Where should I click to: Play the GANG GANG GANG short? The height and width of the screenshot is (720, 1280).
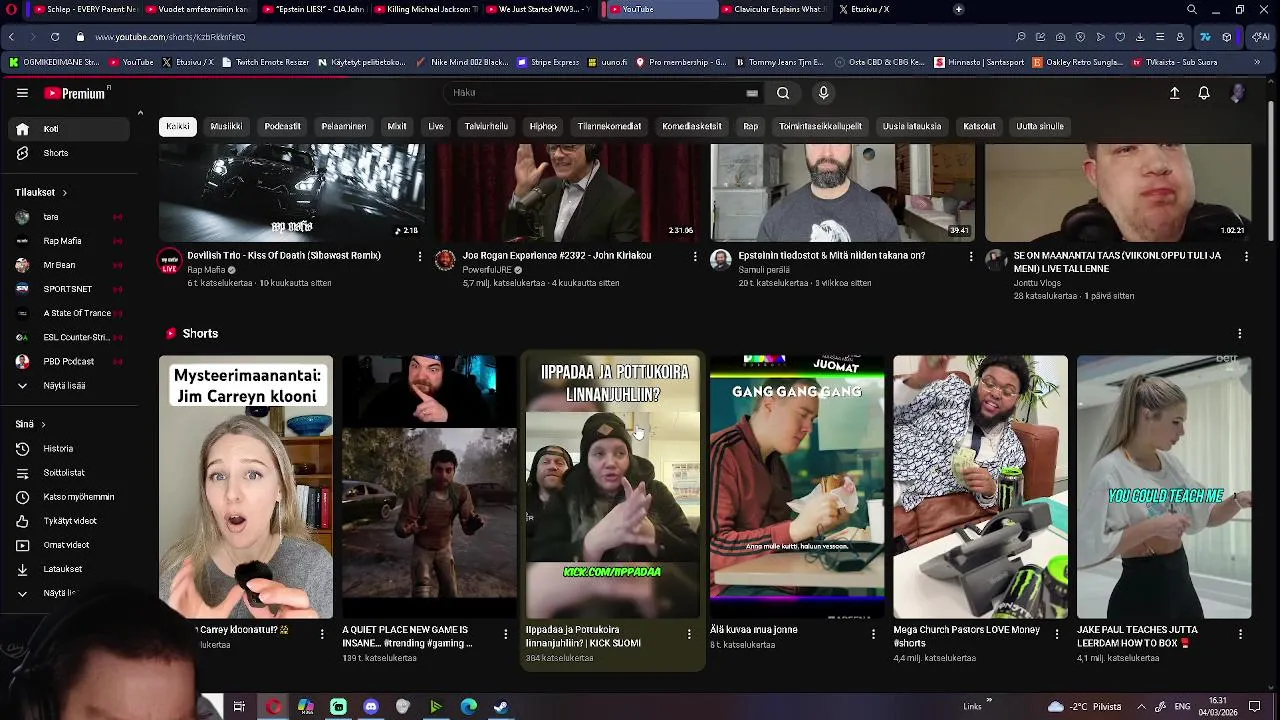[797, 487]
